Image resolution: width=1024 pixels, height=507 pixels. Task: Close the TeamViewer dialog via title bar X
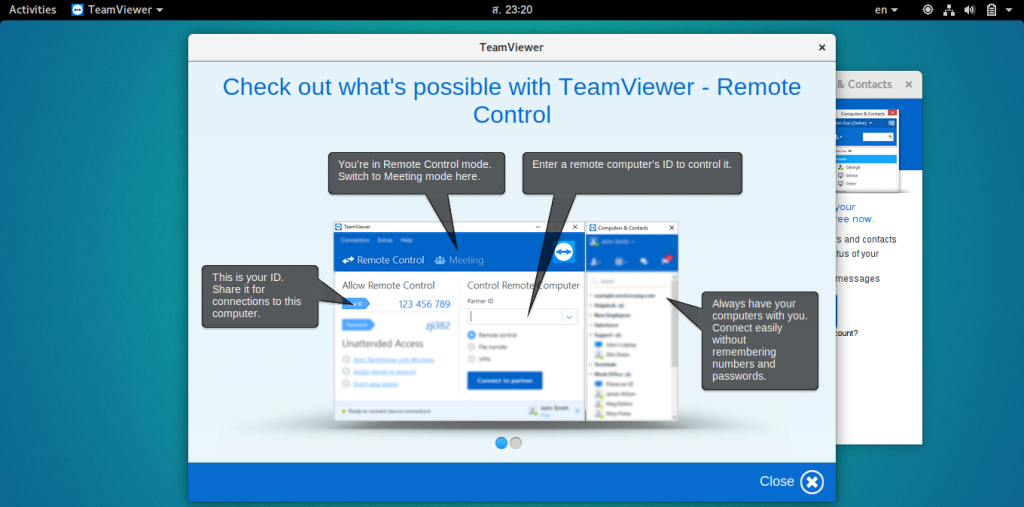[x=822, y=48]
